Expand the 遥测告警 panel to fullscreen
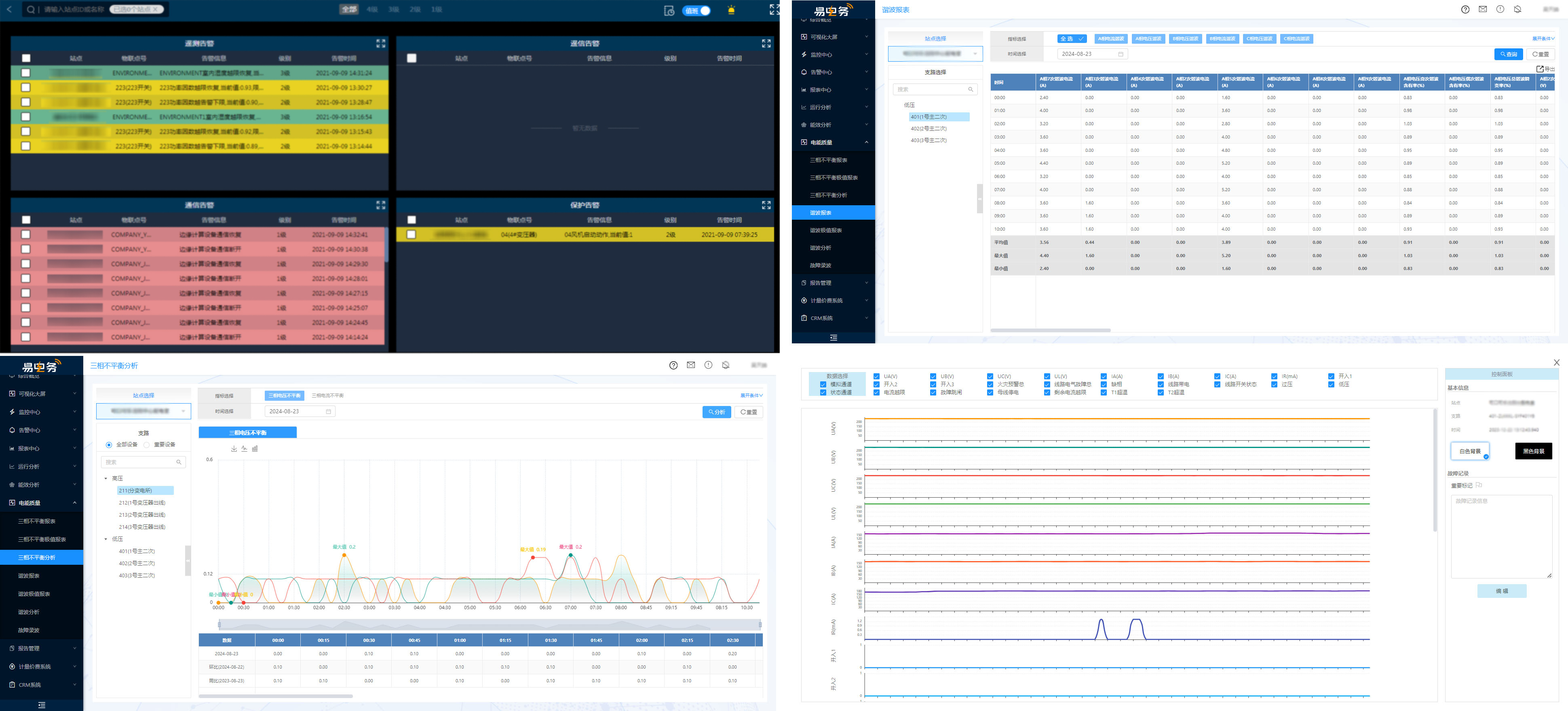The width and height of the screenshot is (1568, 711). coord(380,43)
